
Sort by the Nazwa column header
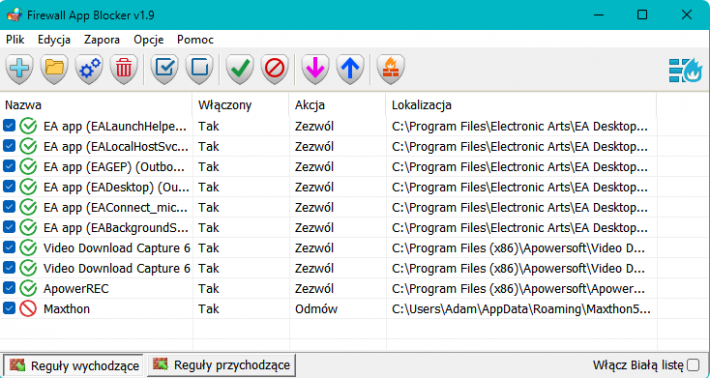[96, 105]
